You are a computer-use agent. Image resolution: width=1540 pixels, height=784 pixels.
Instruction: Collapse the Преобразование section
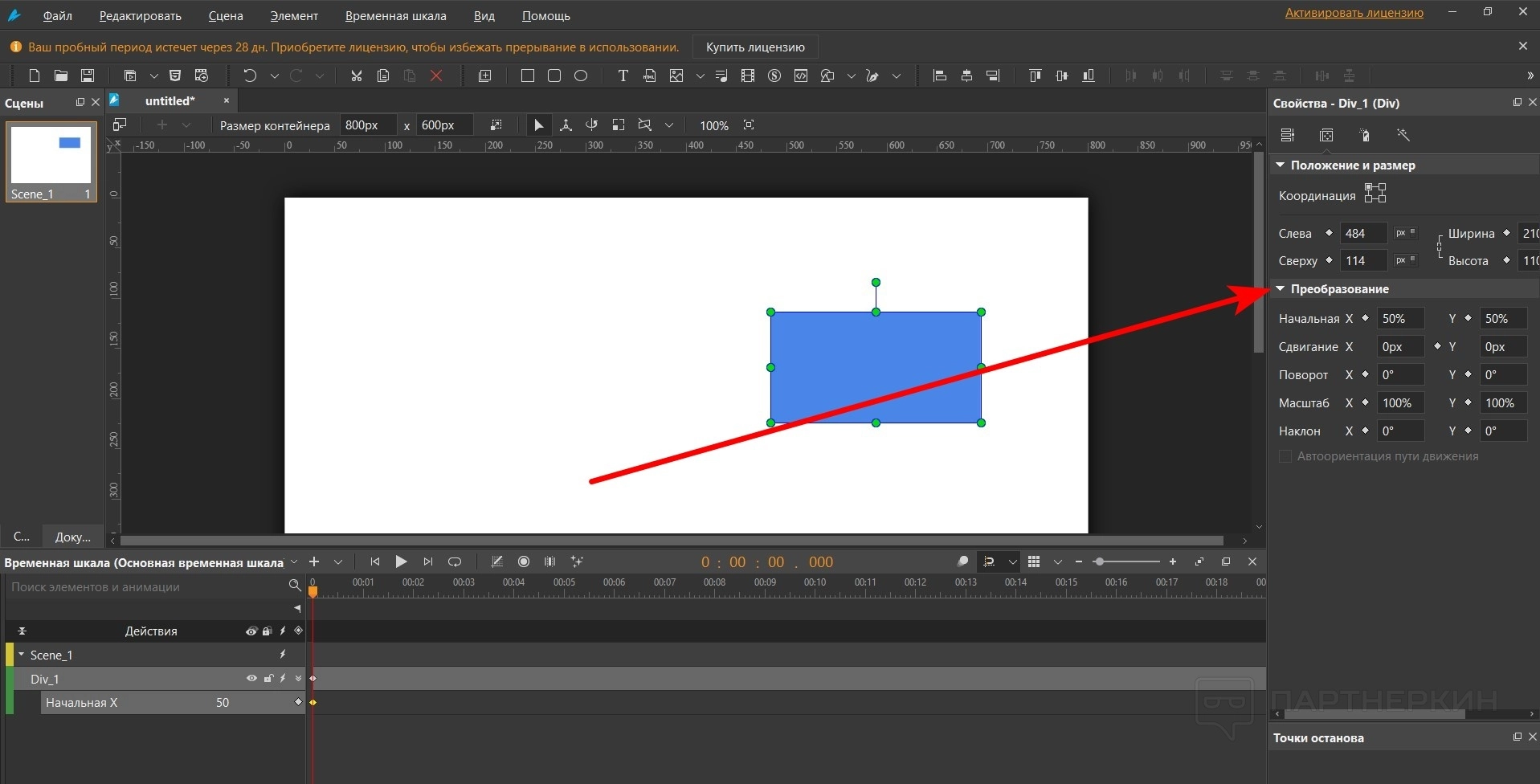pos(1281,289)
